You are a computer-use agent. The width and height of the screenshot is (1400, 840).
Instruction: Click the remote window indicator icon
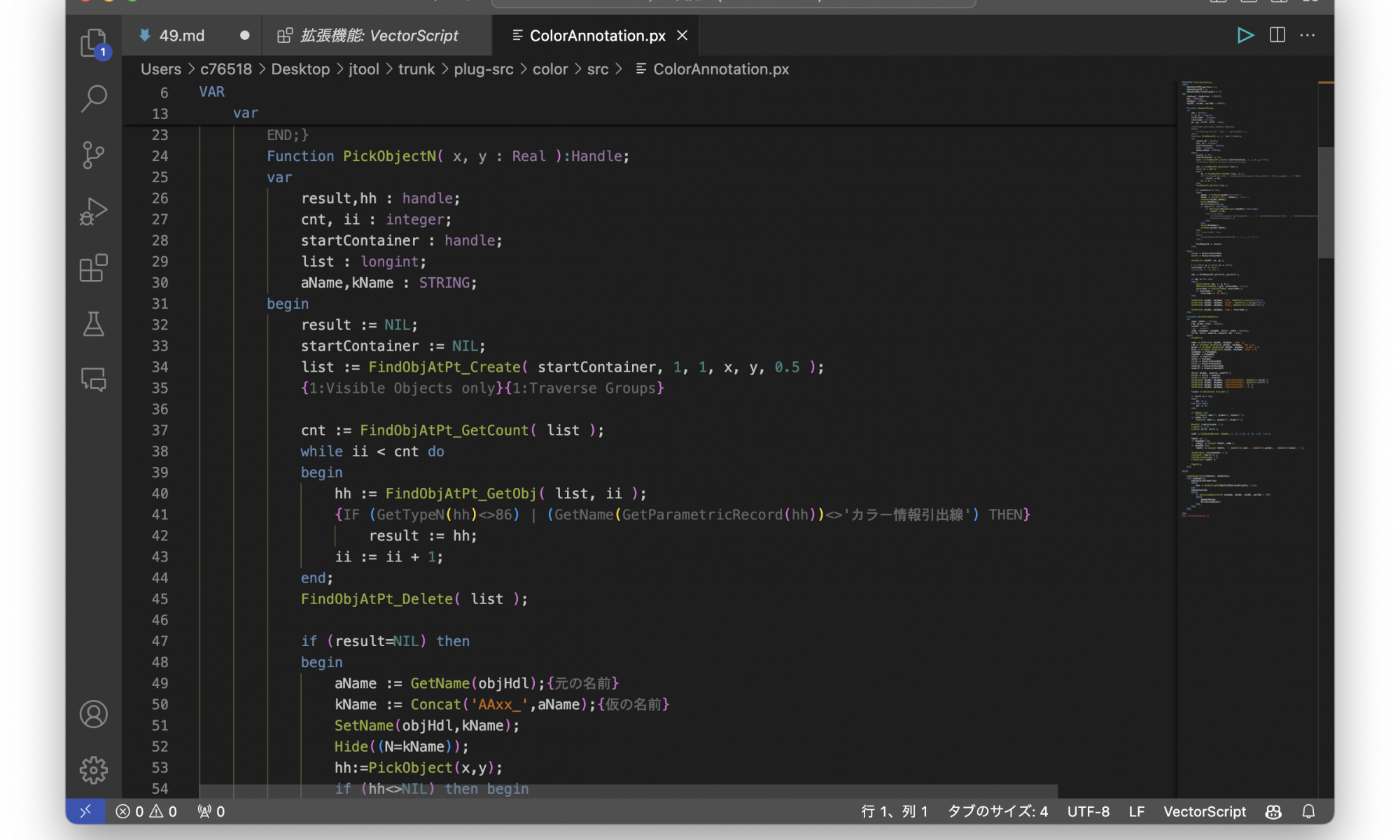coord(85,811)
